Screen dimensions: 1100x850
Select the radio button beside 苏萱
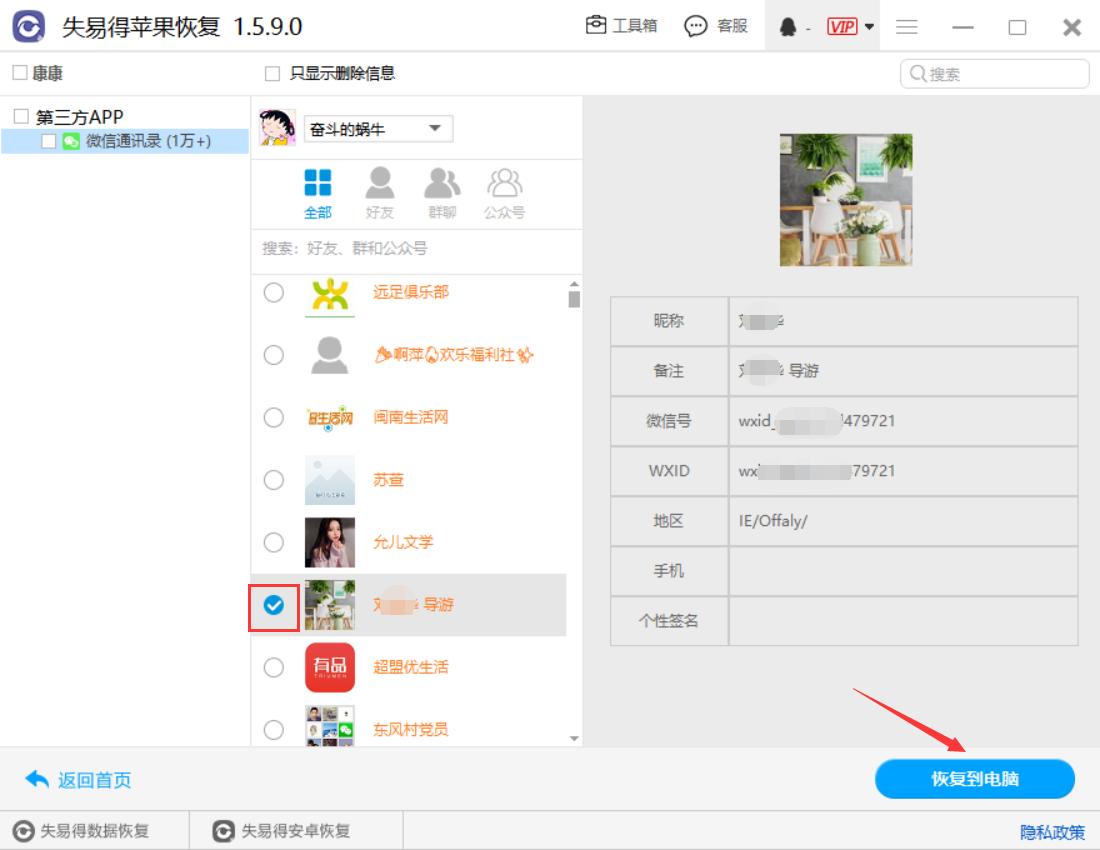273,480
